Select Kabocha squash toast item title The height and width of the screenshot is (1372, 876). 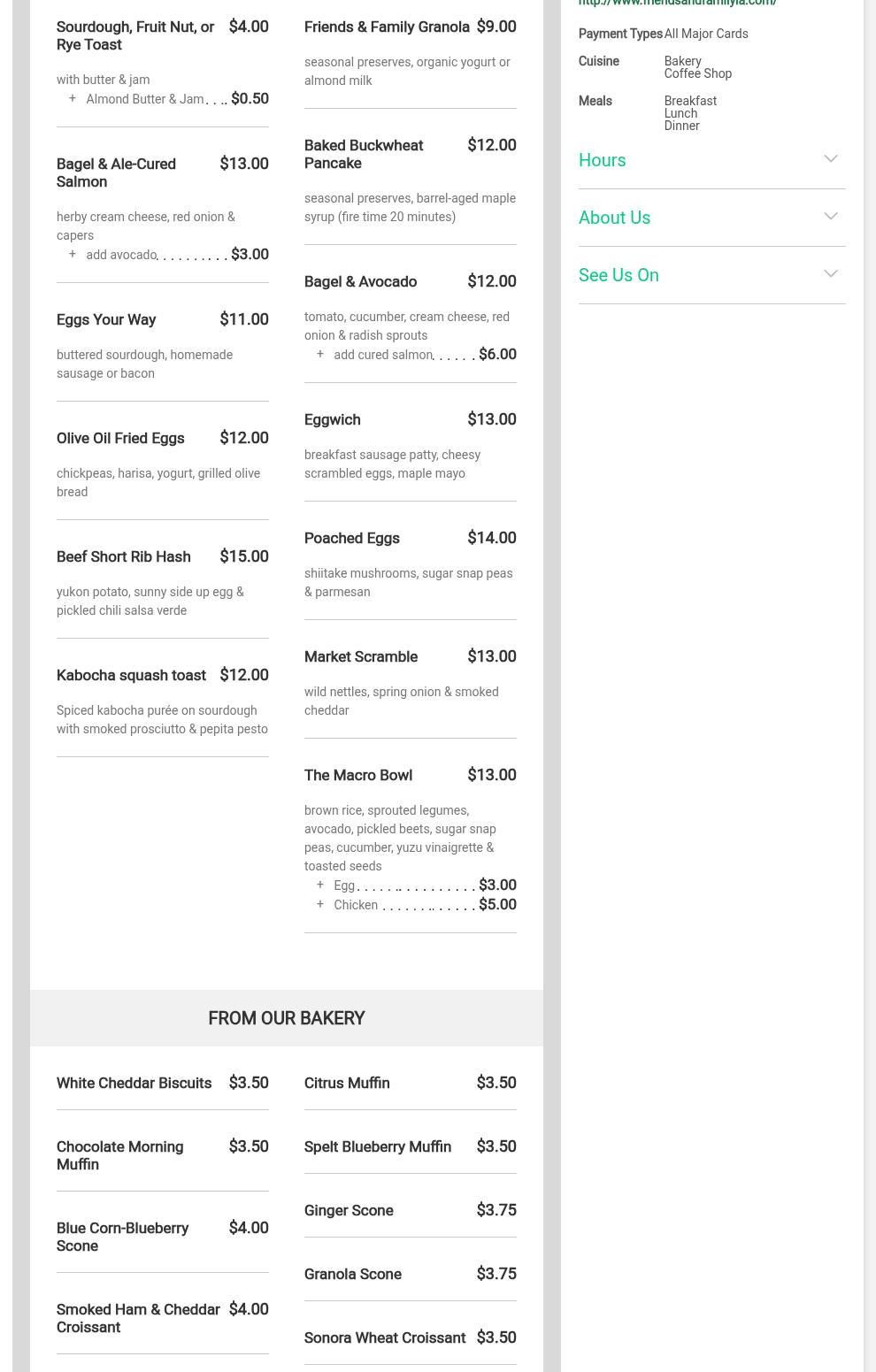click(x=131, y=675)
